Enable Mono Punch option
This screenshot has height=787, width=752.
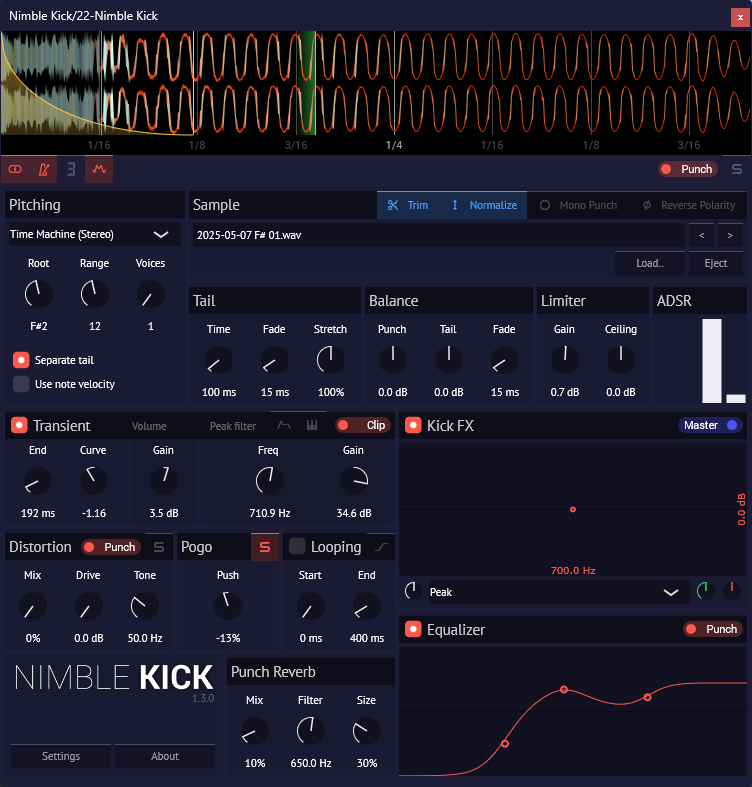(578, 205)
